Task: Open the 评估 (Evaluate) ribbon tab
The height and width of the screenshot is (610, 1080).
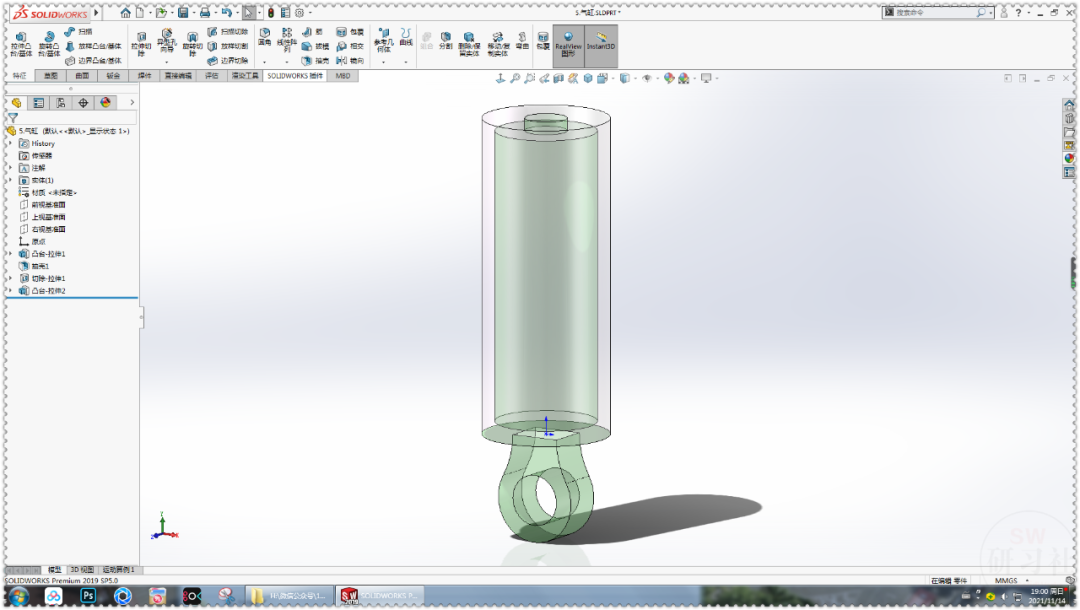Action: point(213,75)
